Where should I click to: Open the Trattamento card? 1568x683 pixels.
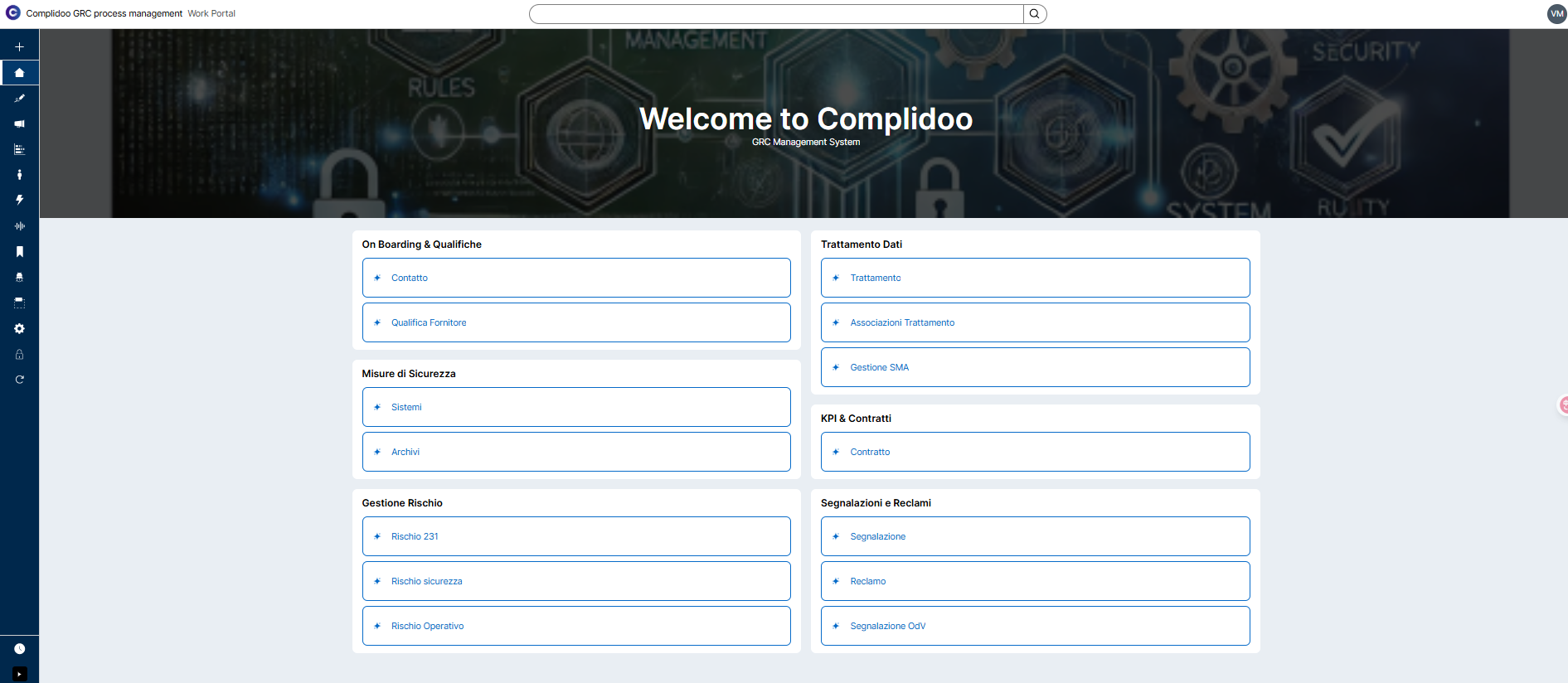click(1035, 278)
